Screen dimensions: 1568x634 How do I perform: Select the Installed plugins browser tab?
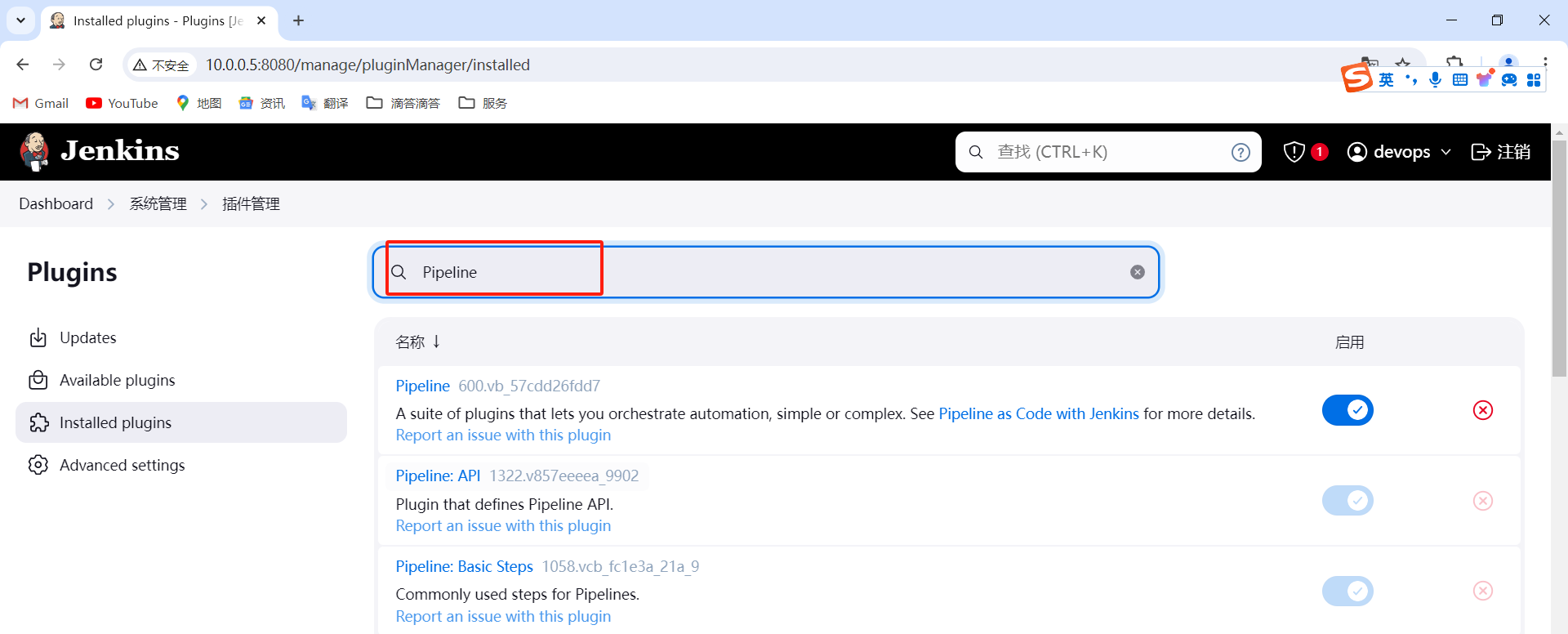[x=159, y=20]
